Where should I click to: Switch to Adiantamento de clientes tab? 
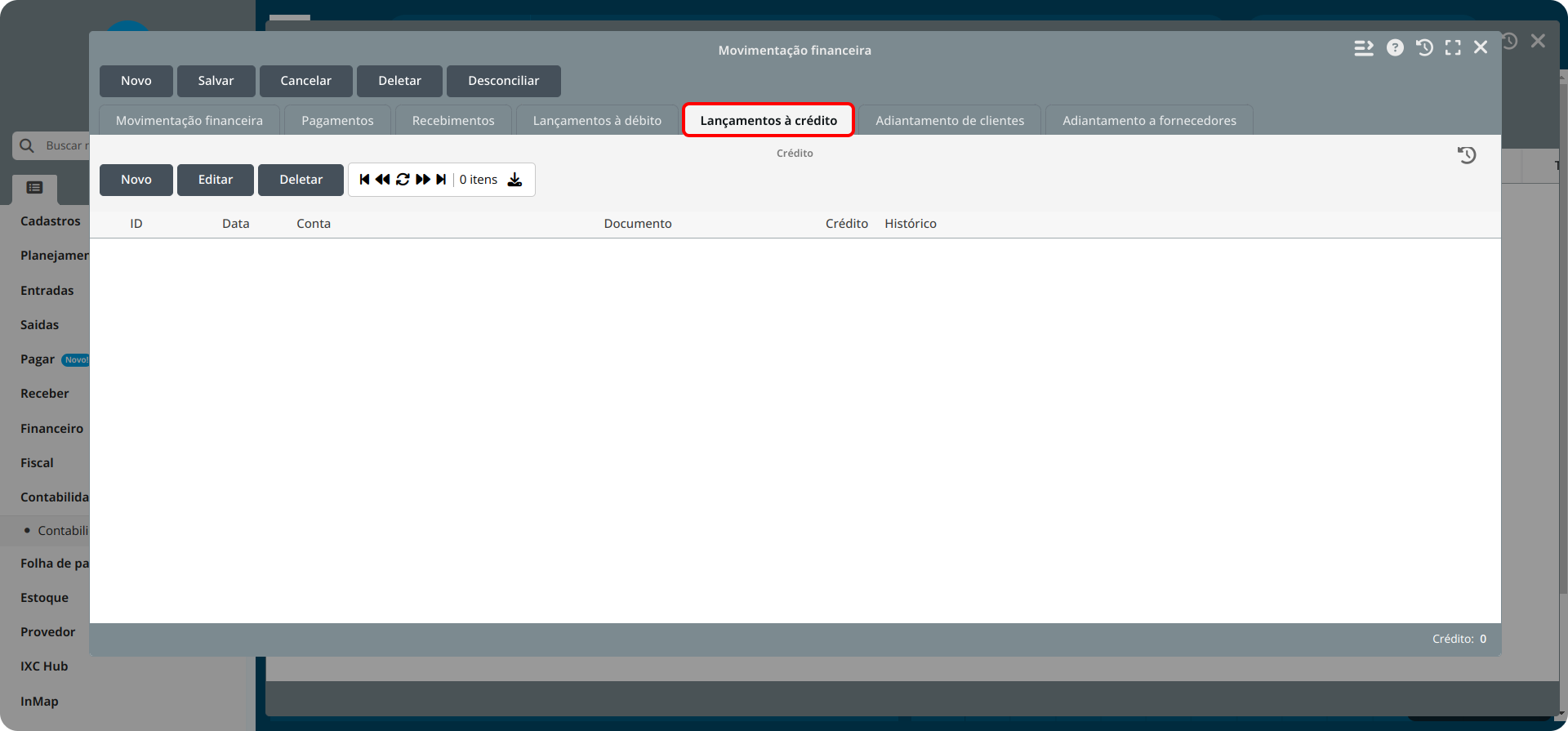pos(950,120)
